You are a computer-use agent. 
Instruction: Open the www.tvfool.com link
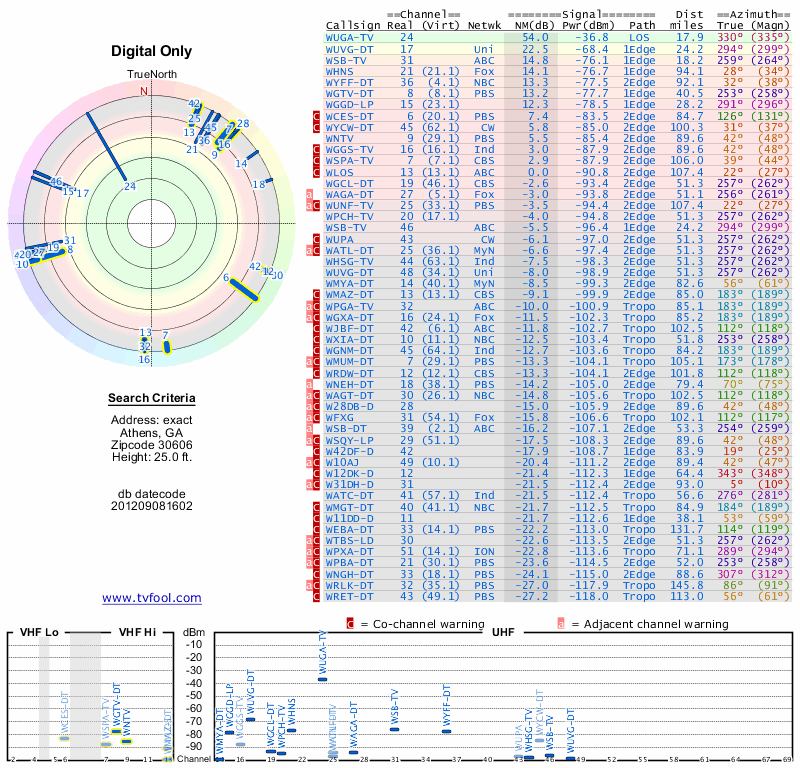152,598
